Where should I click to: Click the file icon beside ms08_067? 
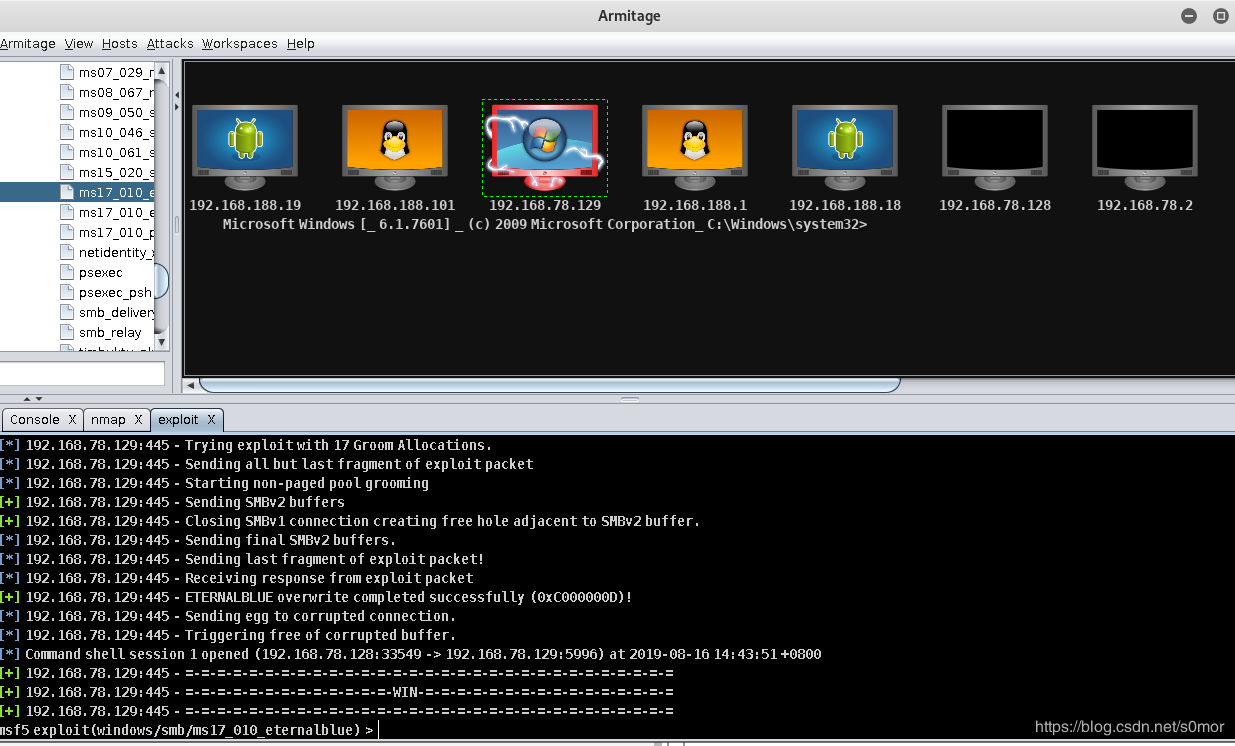[67, 92]
